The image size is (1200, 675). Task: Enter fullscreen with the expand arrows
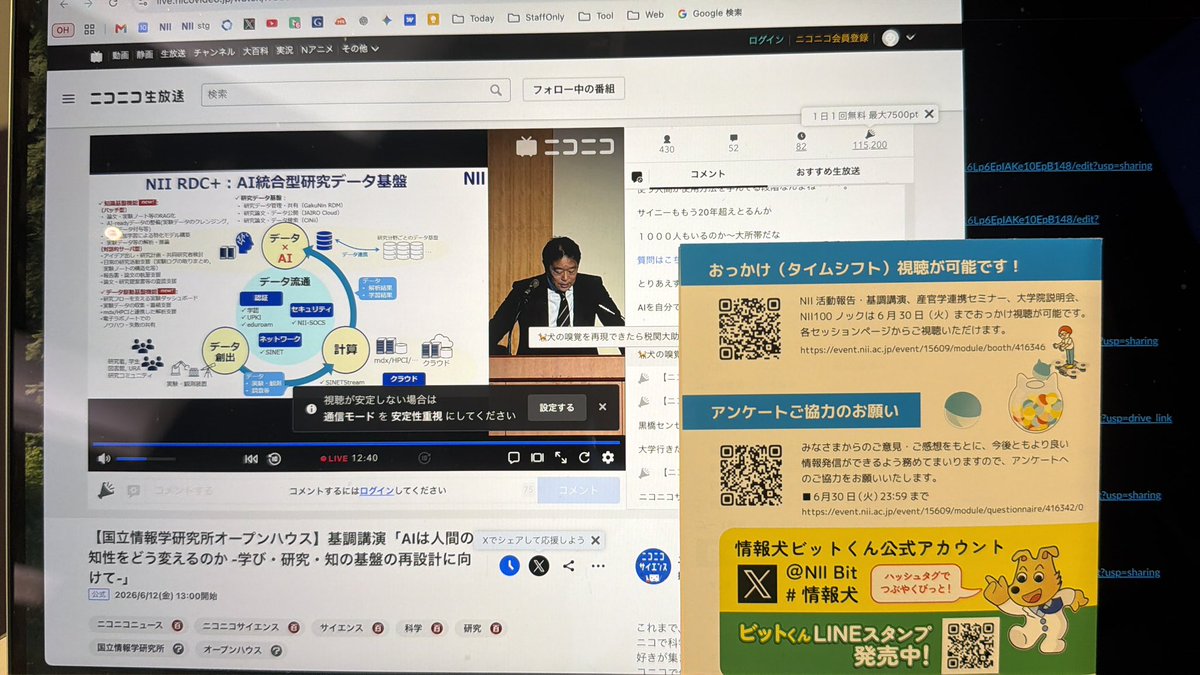coord(560,458)
